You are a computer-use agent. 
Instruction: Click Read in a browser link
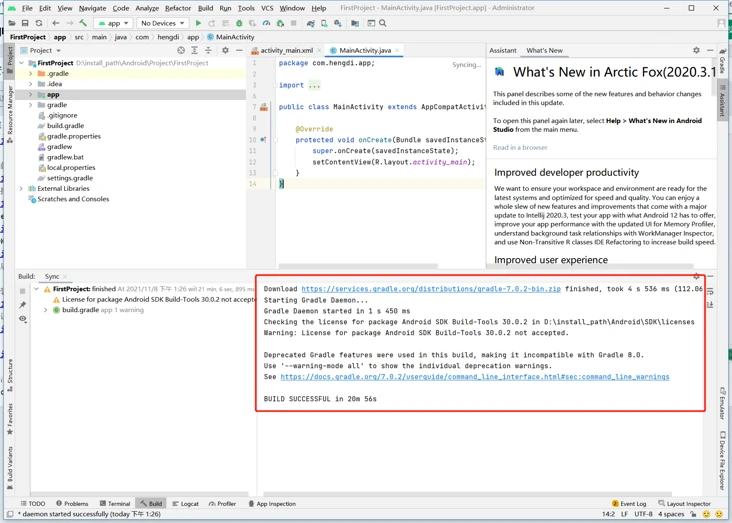[520, 148]
